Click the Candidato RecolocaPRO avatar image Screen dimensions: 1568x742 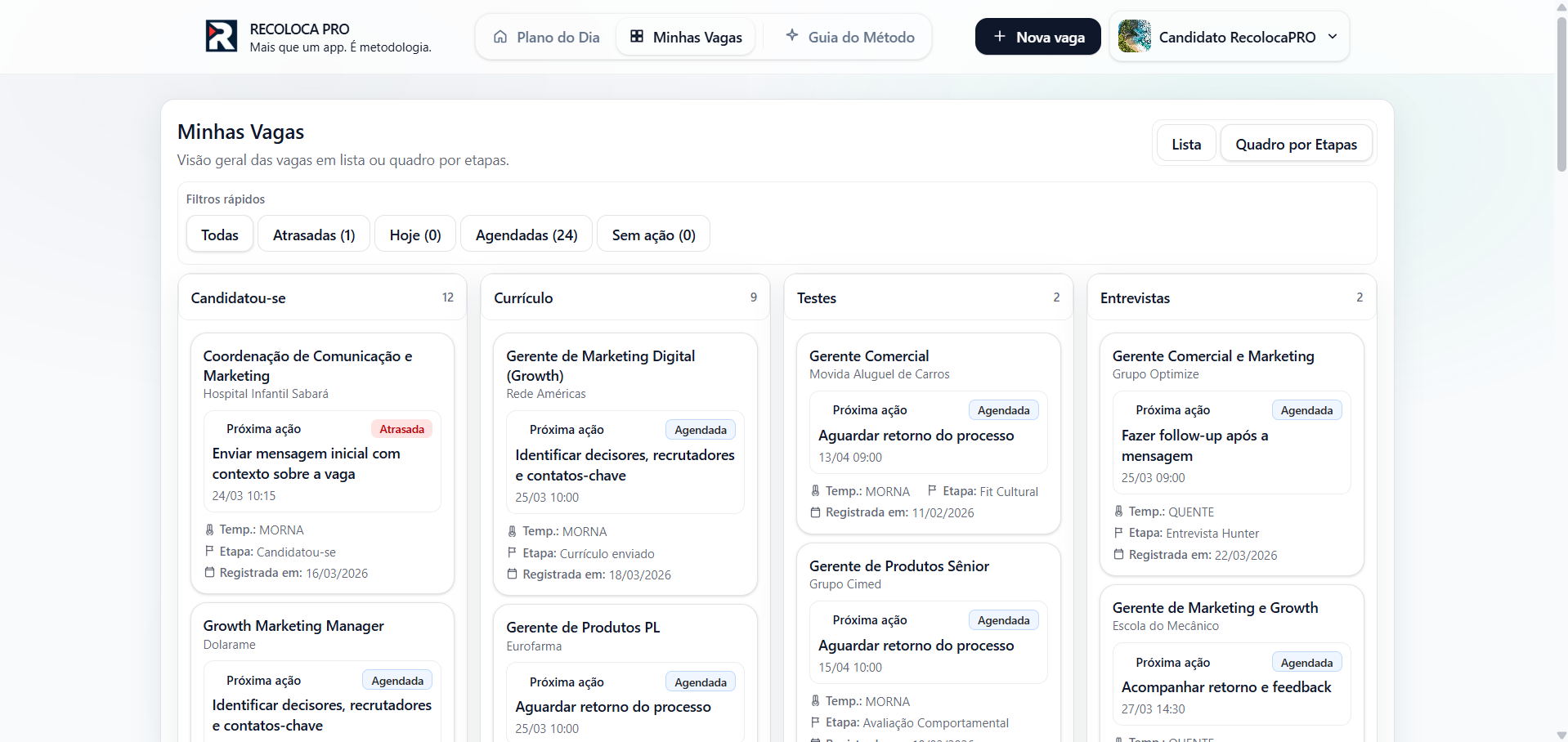point(1134,37)
